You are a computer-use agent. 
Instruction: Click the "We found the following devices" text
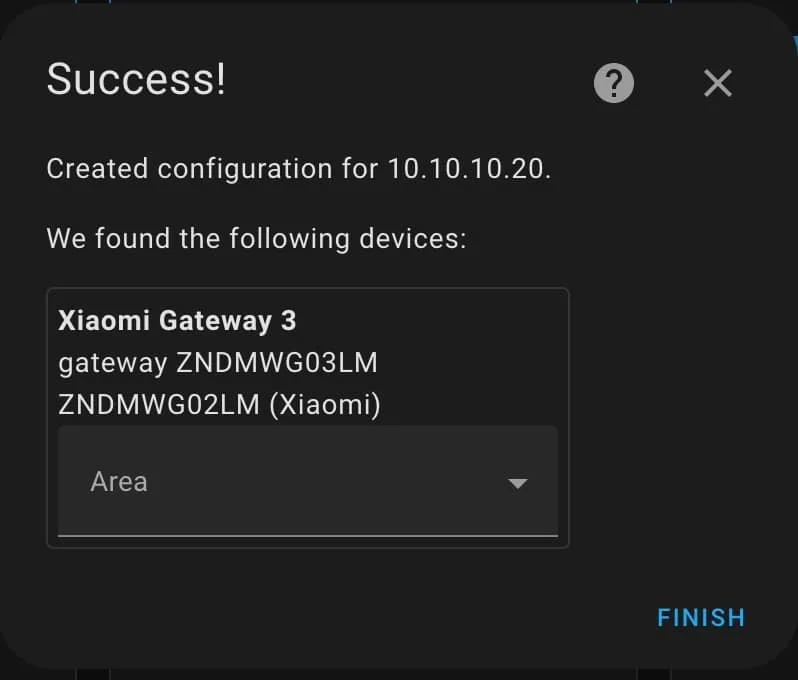pyautogui.click(x=256, y=239)
